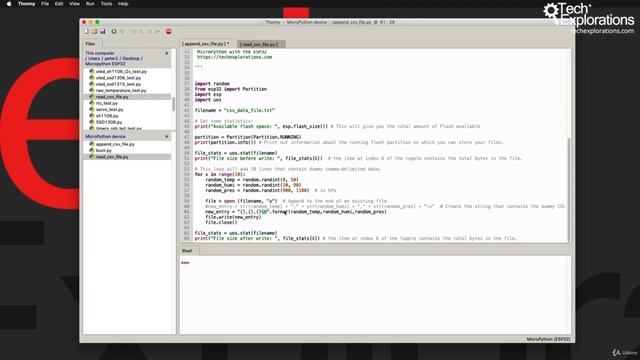Click the peter2 path segment
This screenshot has height=360, width=640.
[111, 59]
